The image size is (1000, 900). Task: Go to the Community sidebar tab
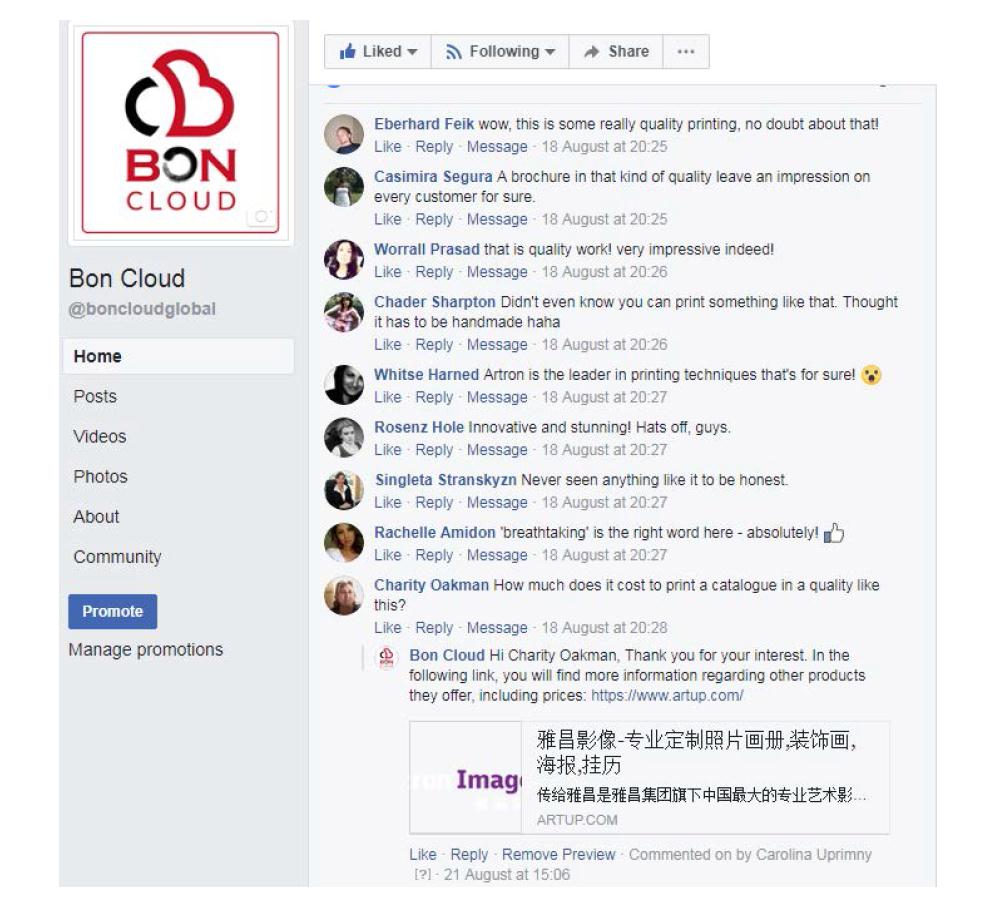(x=117, y=557)
